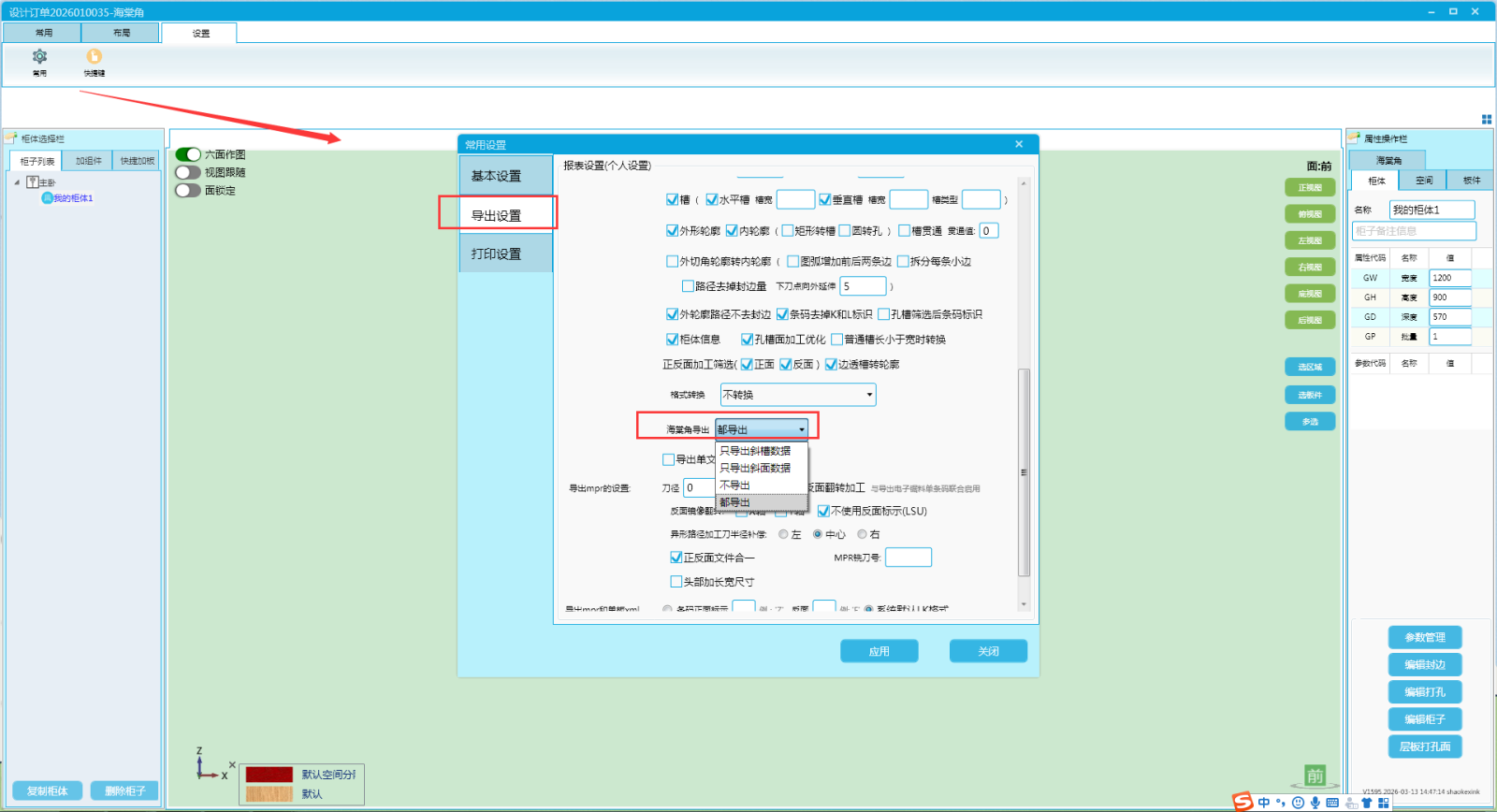Click the 应用 apply button
Image resolution: width=1497 pixels, height=812 pixels.
click(879, 651)
